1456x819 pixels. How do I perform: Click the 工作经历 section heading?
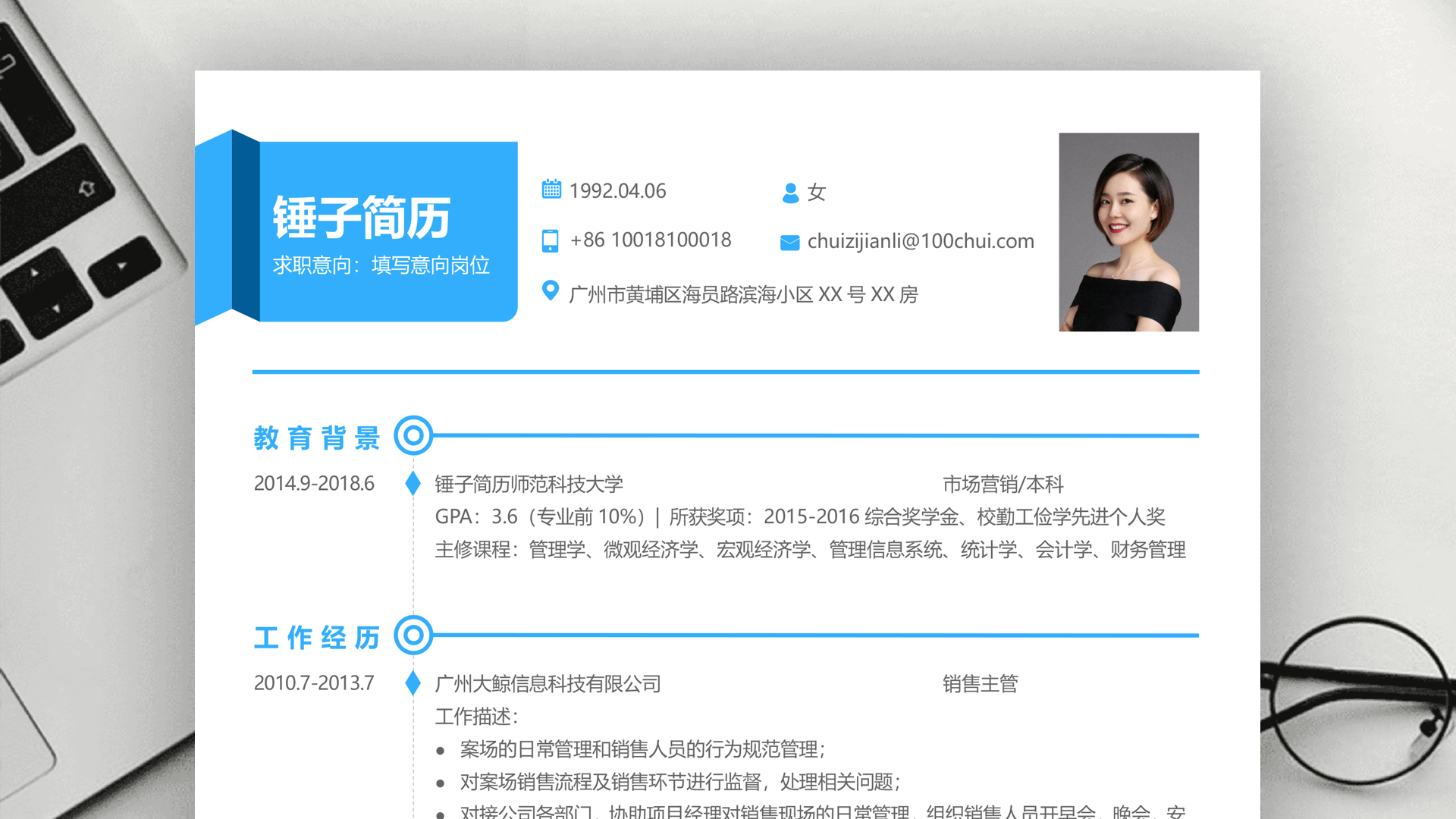(317, 638)
